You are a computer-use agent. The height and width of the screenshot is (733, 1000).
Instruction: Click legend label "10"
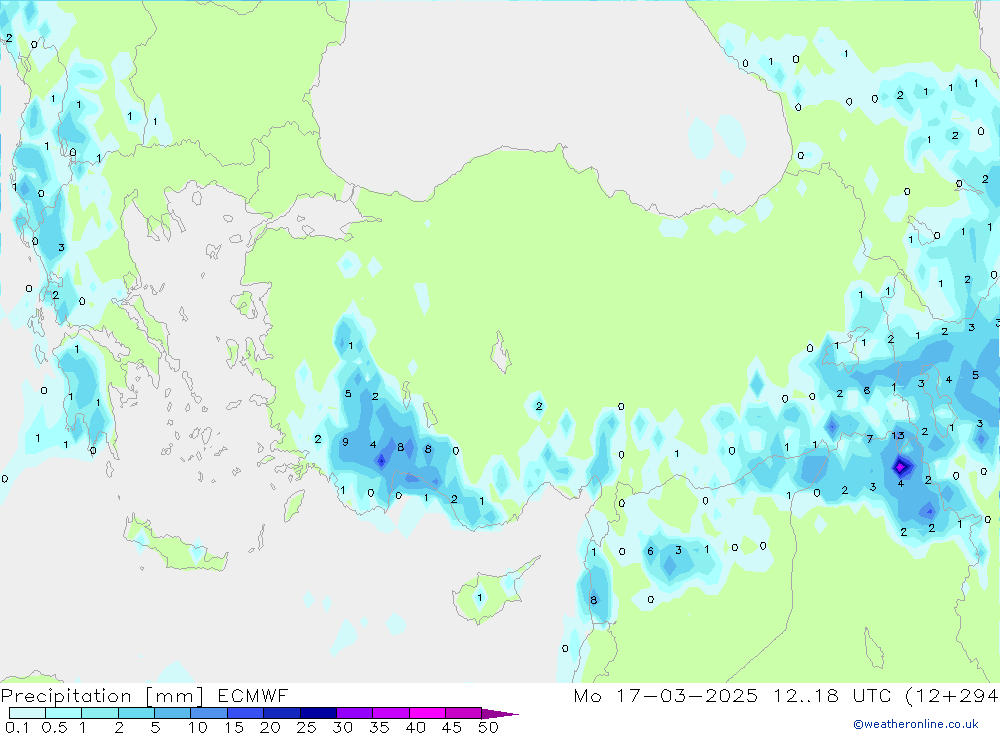(x=198, y=727)
